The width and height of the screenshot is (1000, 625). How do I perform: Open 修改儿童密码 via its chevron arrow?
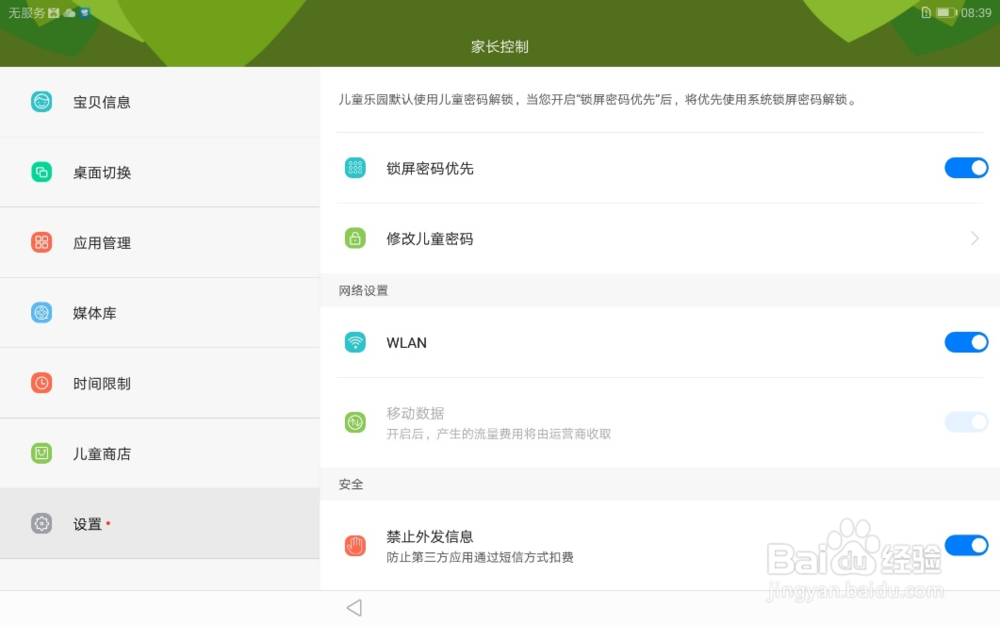coord(975,239)
